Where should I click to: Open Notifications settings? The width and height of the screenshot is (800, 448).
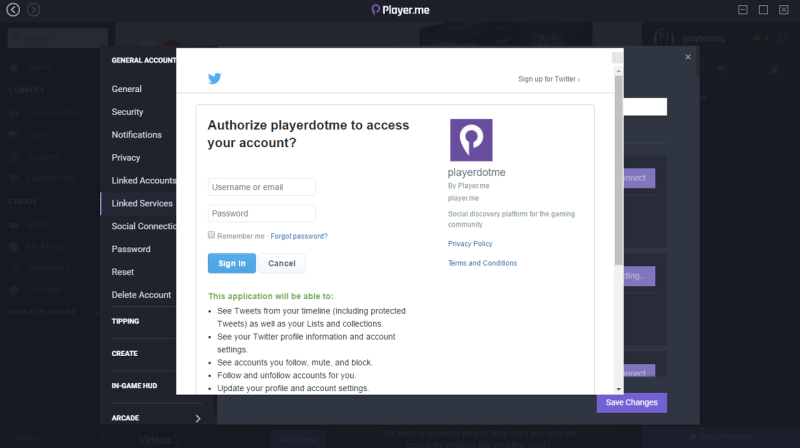click(137, 135)
